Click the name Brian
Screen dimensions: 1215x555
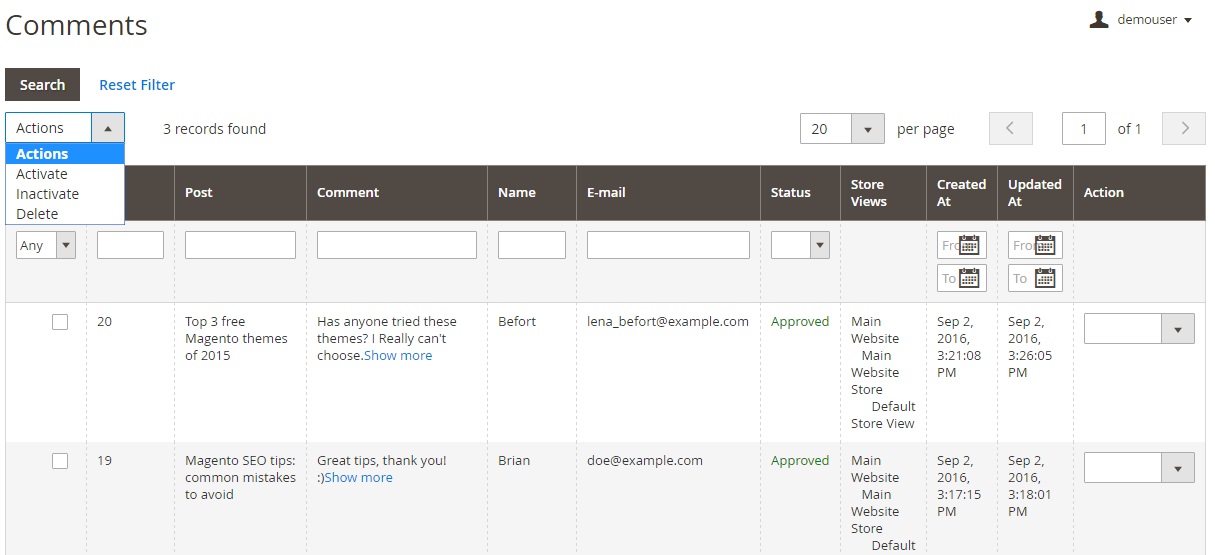514,461
